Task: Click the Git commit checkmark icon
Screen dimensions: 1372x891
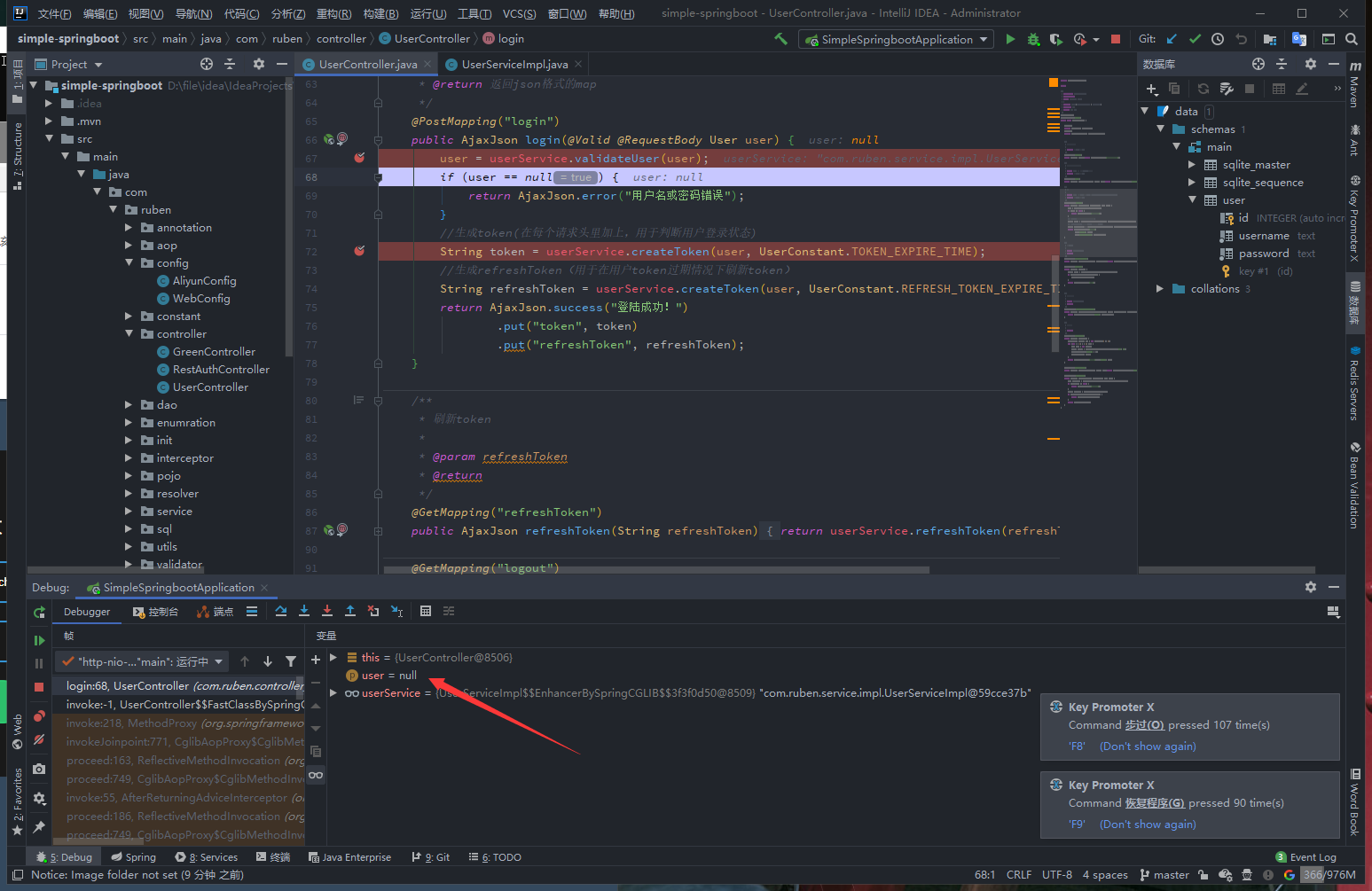Action: point(1195,39)
